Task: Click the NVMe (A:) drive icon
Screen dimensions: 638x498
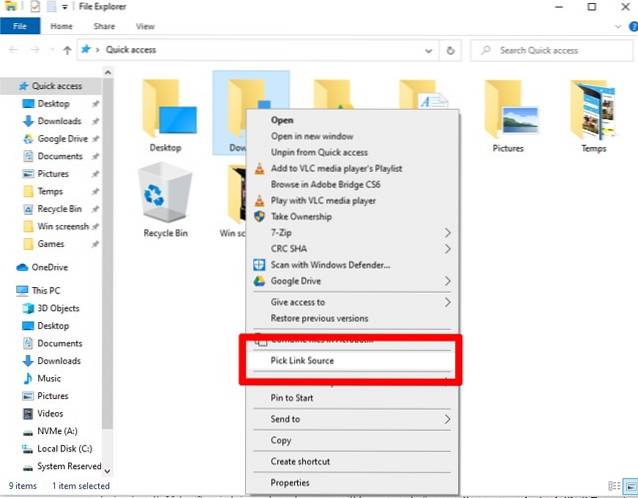Action: click(28, 432)
